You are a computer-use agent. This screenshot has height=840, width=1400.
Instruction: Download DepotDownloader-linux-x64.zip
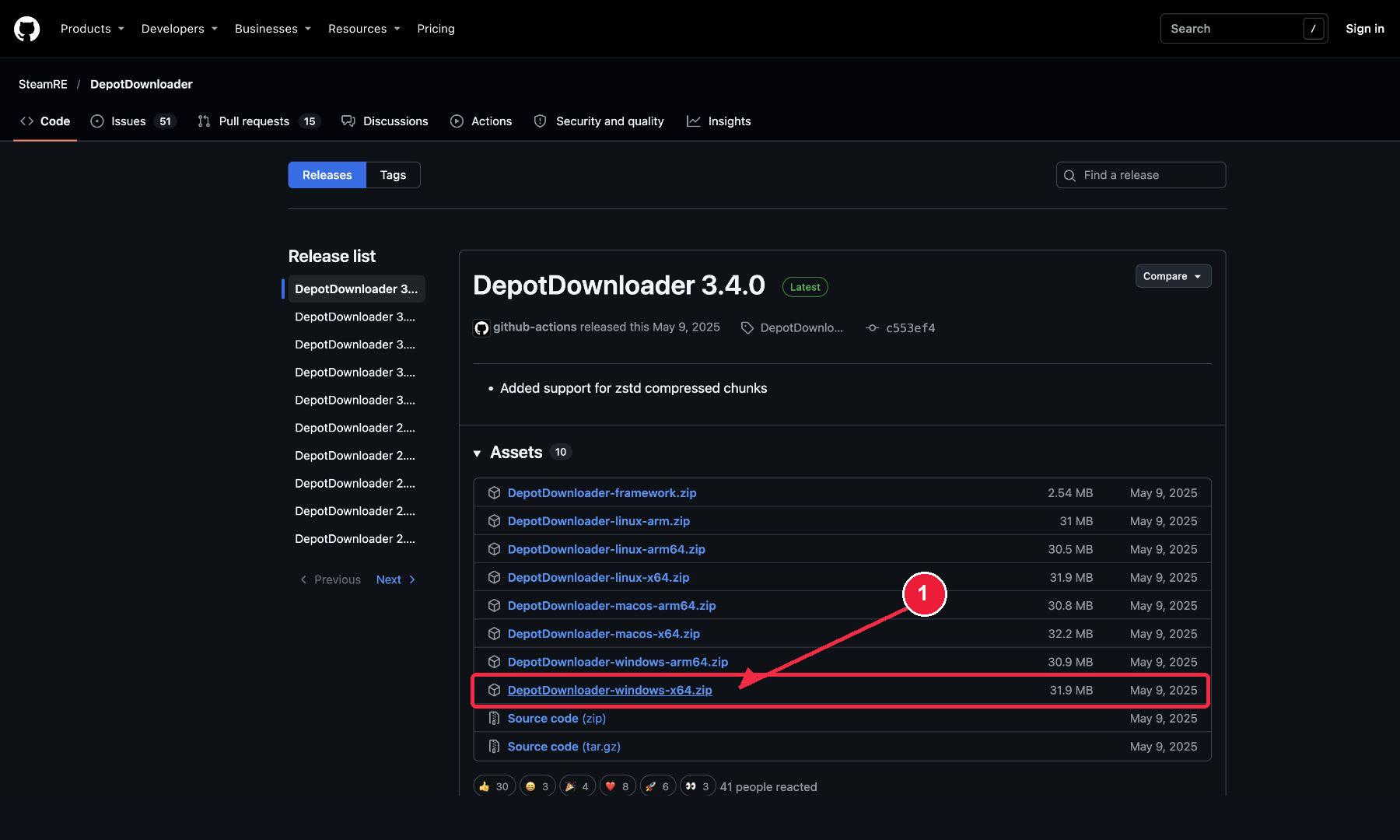pos(598,578)
